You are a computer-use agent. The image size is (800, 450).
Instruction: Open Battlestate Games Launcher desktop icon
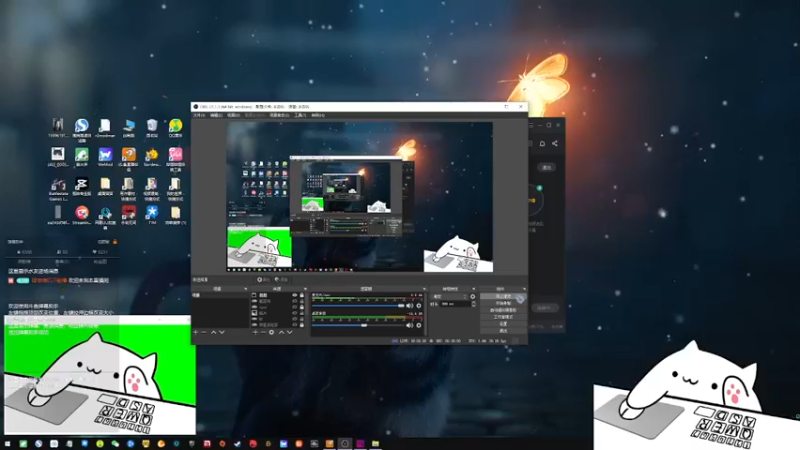coord(58,188)
